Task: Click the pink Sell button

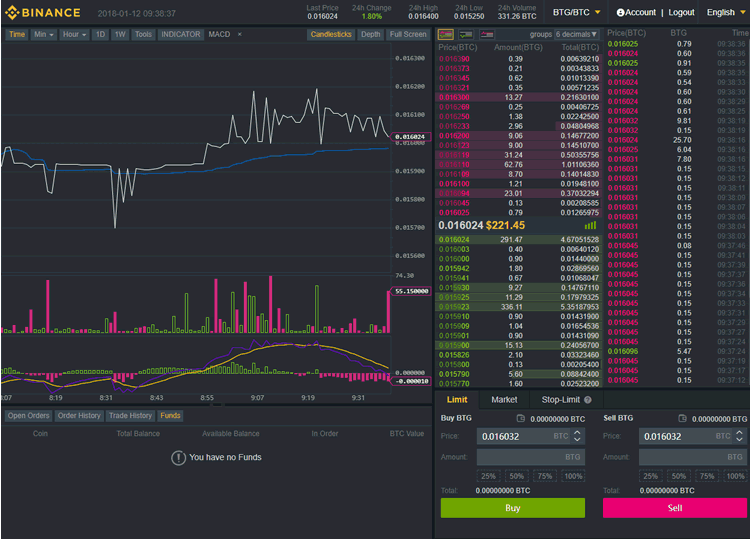Action: 675,508
